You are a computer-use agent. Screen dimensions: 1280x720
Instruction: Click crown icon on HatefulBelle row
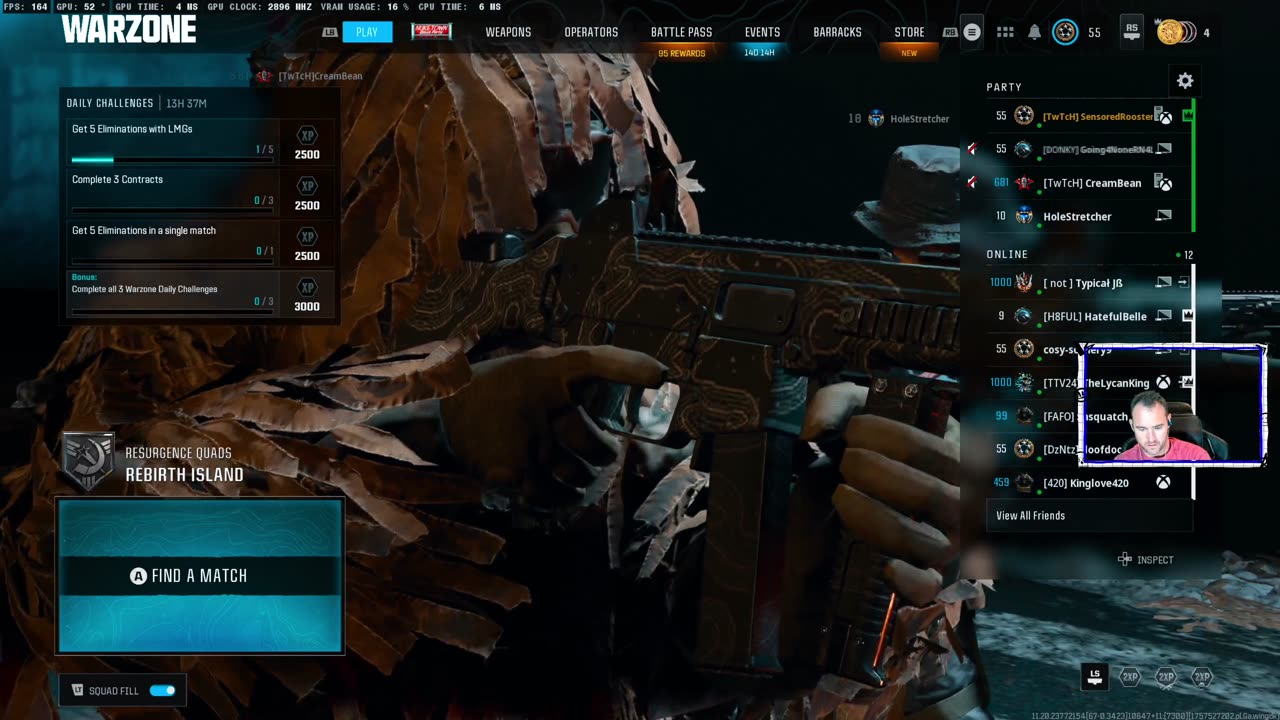[1187, 316]
